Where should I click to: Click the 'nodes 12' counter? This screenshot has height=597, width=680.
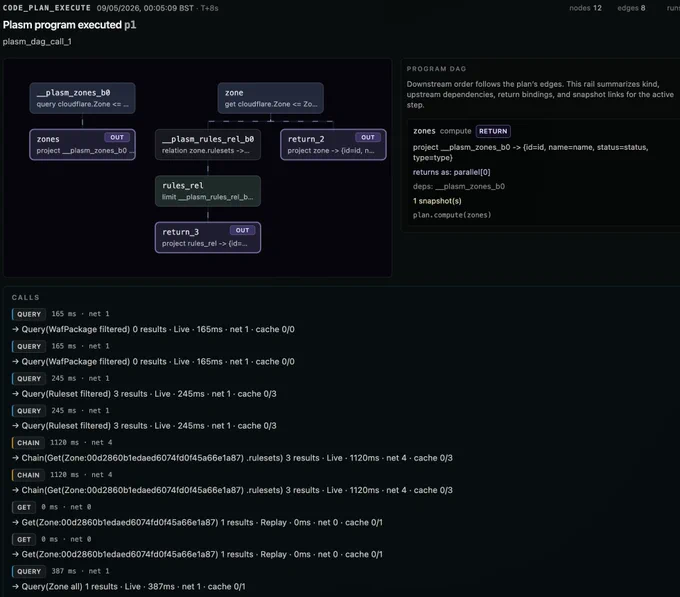pos(585,8)
